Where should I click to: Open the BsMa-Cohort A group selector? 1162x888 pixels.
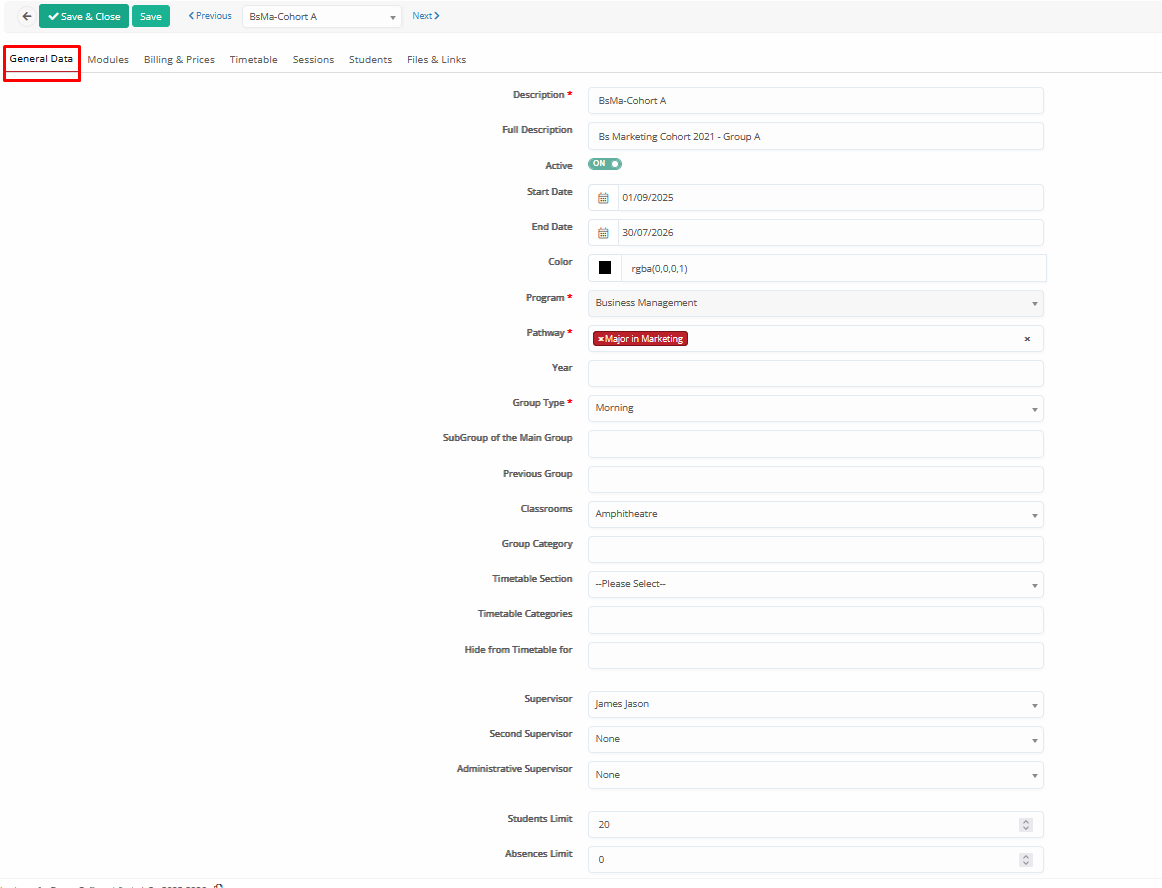[321, 17]
